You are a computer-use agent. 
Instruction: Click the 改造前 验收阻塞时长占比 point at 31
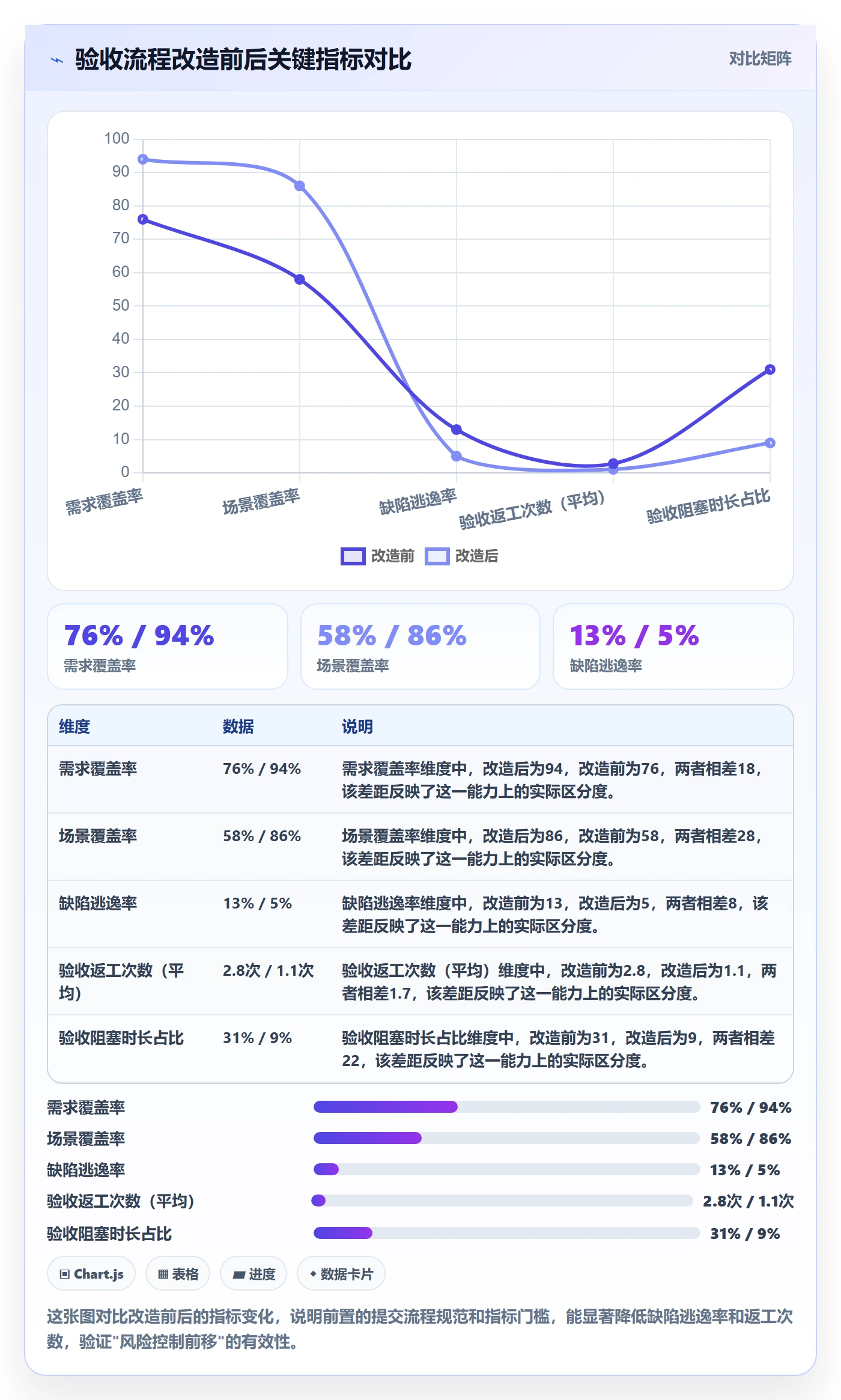[770, 370]
